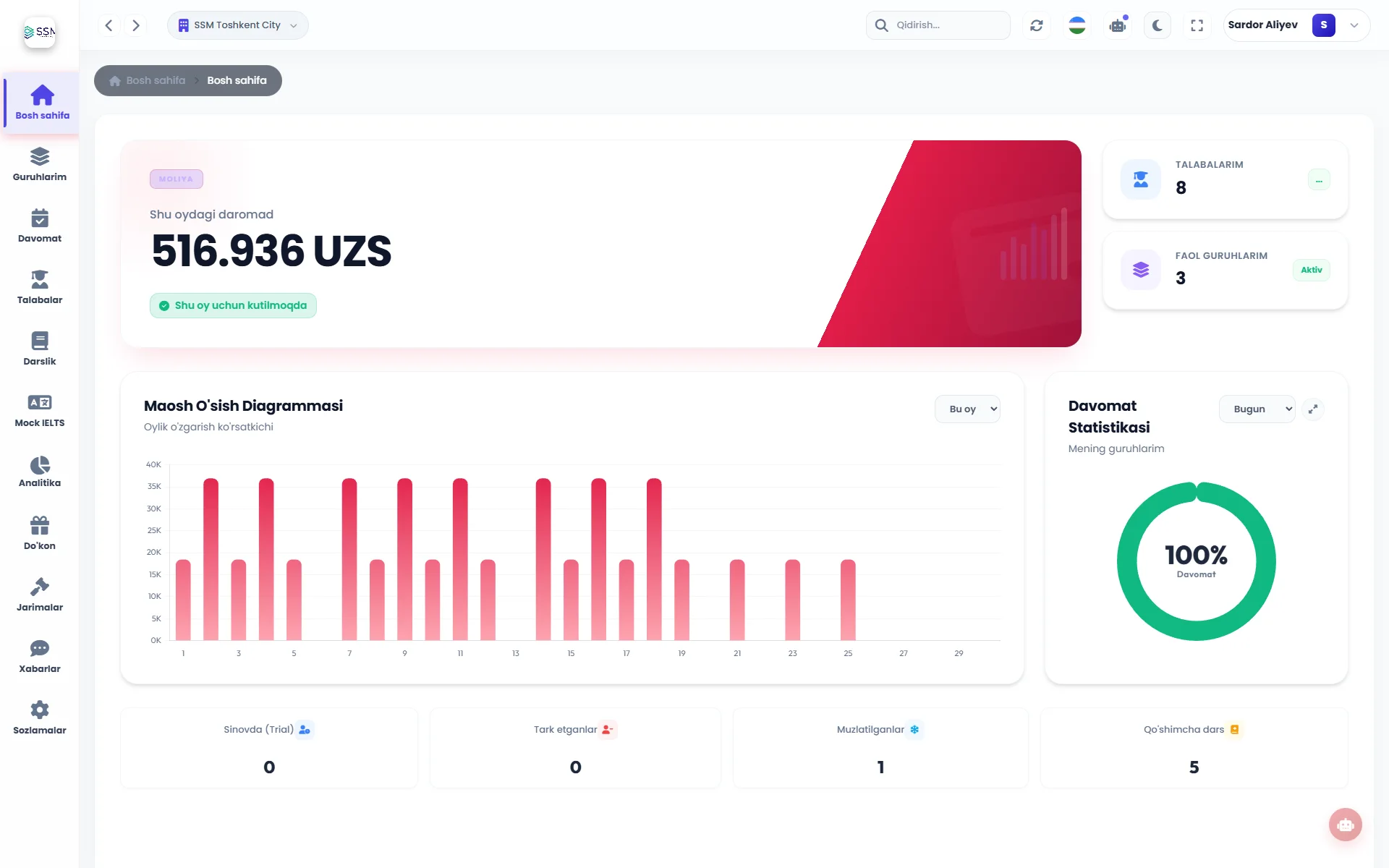Switch language via the Uzbekistan flag

pos(1077,25)
